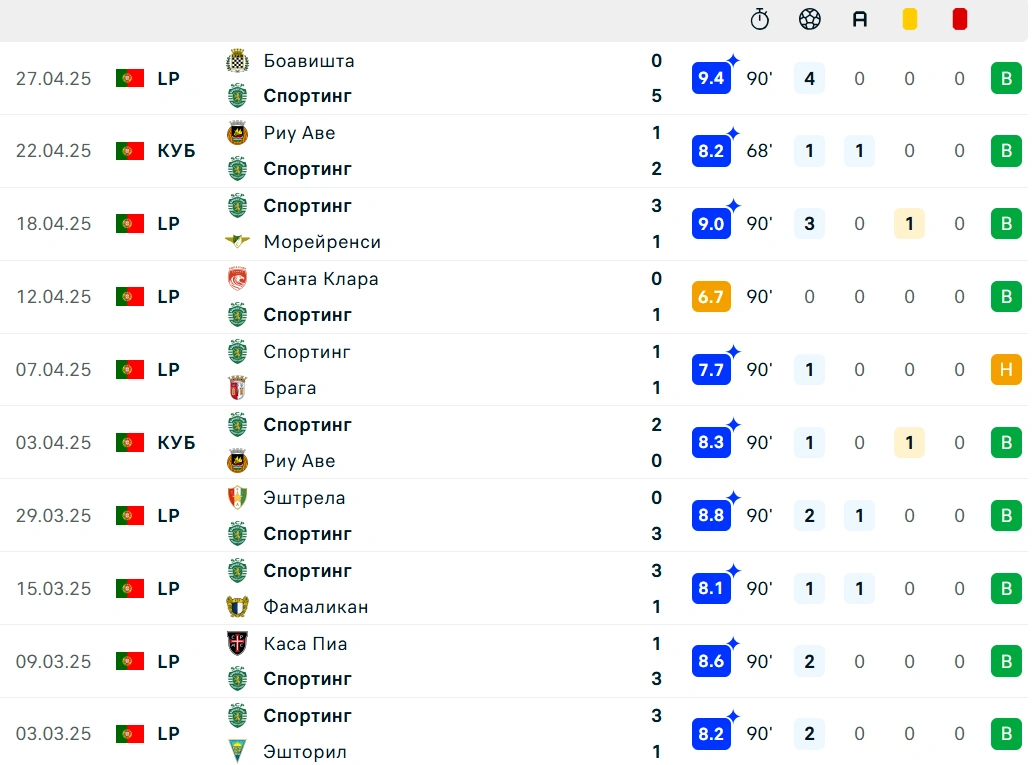1036x765 pixels.
Task: Open the 9.4 player rating badge
Action: click(x=712, y=78)
